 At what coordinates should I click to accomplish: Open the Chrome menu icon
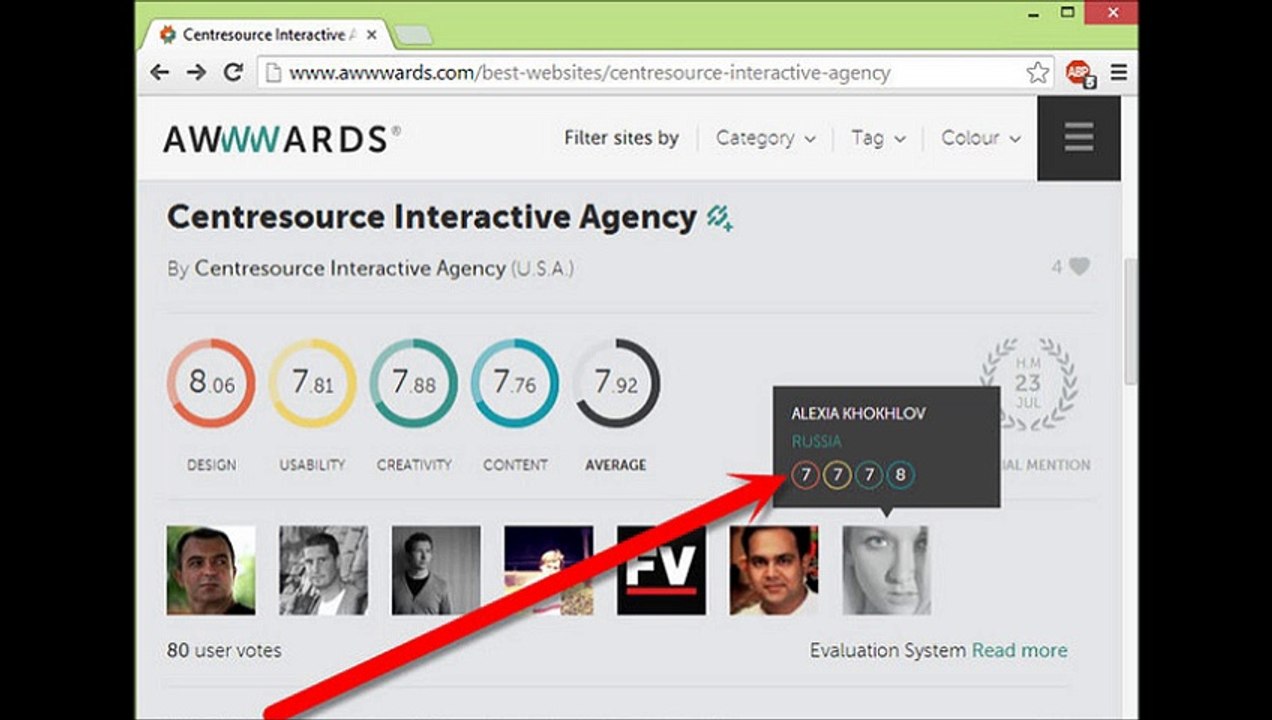[x=1118, y=72]
